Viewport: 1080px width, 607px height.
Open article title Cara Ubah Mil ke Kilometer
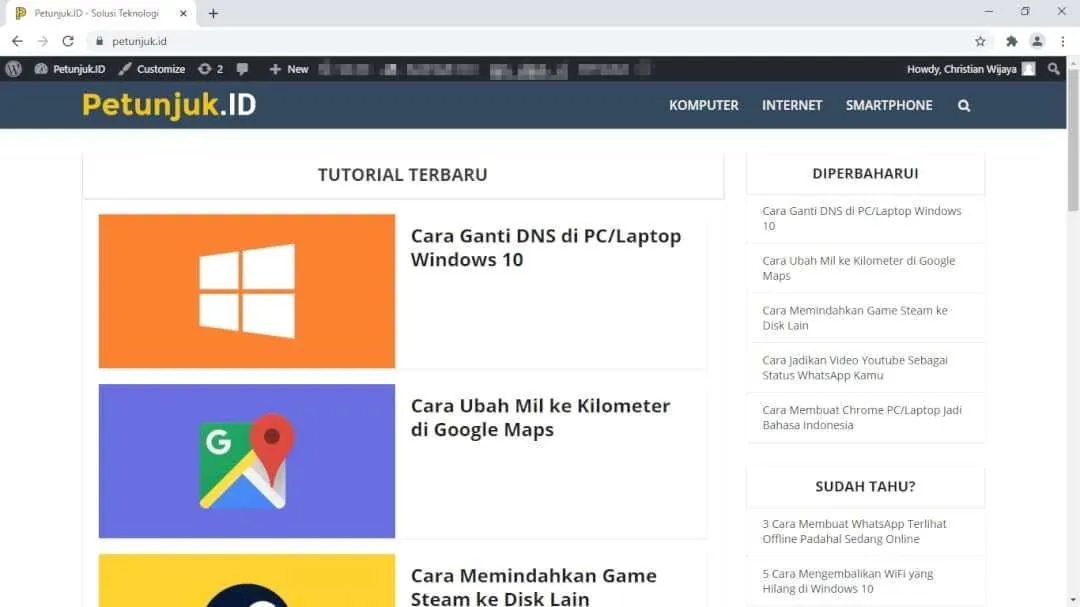click(540, 418)
